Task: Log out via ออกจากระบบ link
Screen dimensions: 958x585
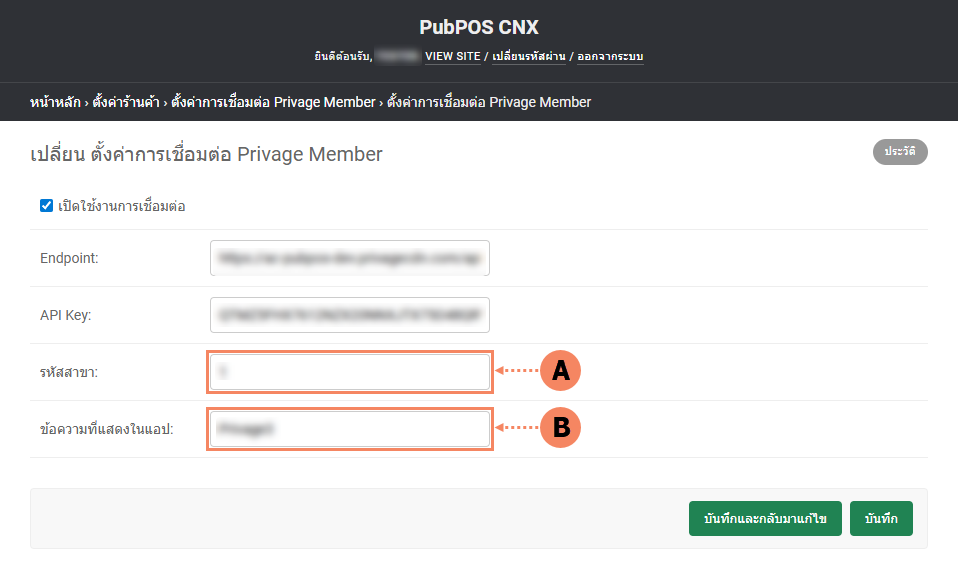Action: click(610, 56)
